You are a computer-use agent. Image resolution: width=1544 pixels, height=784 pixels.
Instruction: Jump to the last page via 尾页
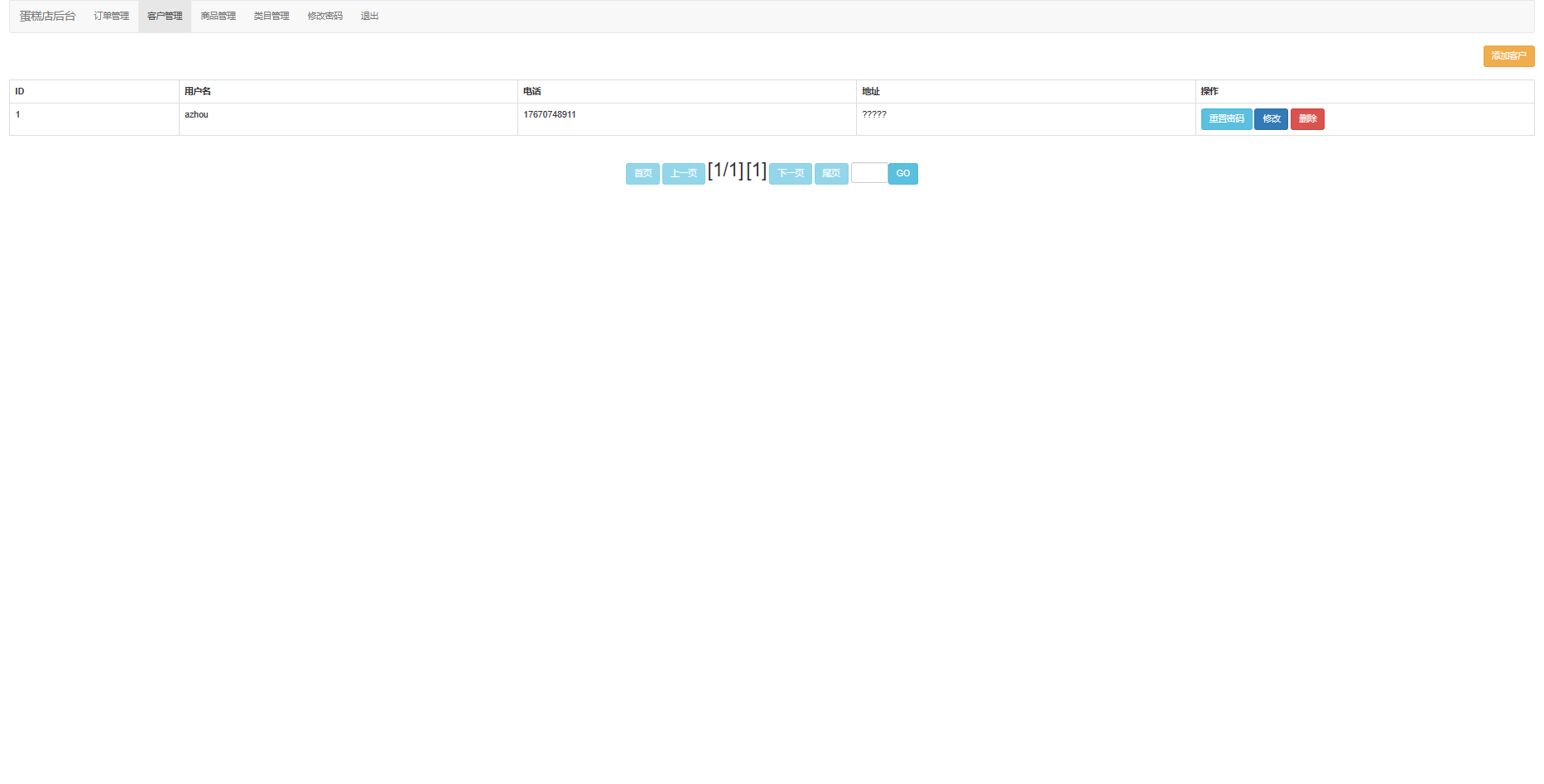click(x=831, y=174)
